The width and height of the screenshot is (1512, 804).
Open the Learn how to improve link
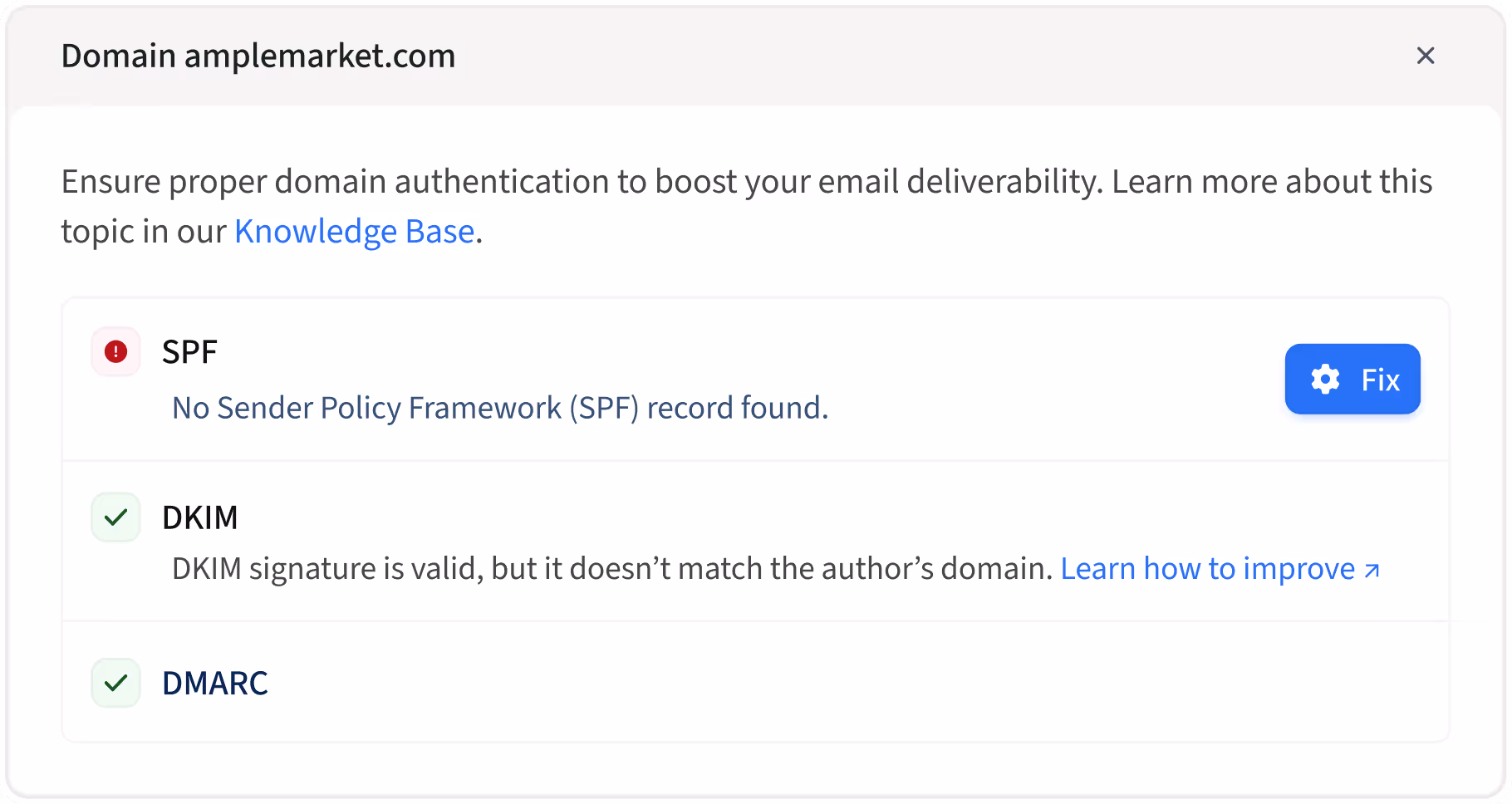coord(1207,569)
